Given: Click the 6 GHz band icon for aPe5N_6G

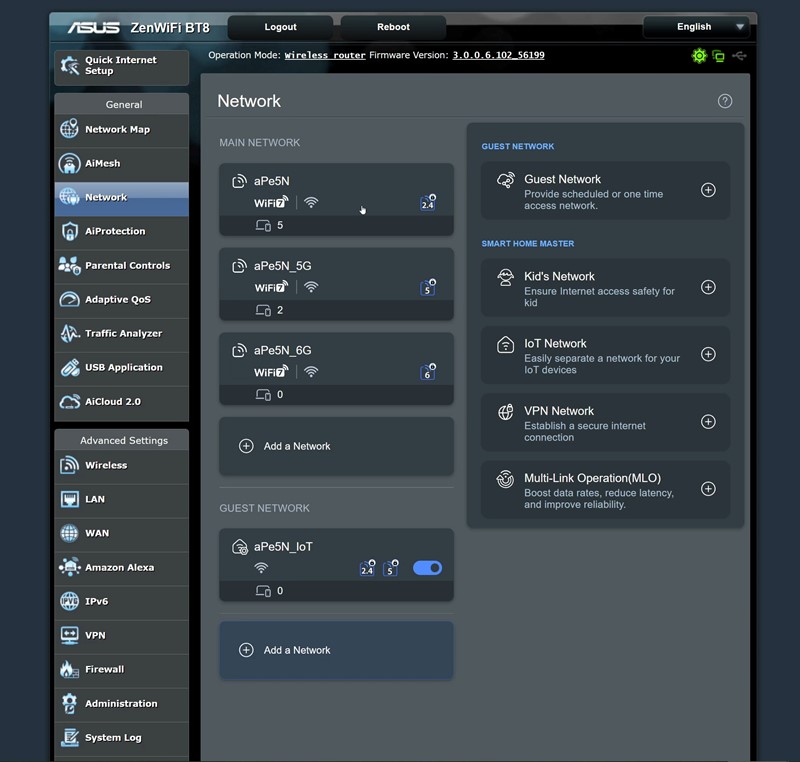Looking at the screenshot, I should pos(428,372).
